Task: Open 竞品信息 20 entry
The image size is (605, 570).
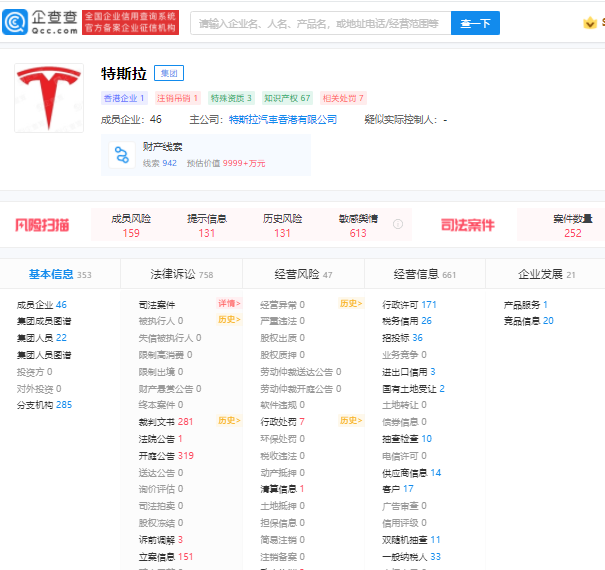Action: [528, 321]
